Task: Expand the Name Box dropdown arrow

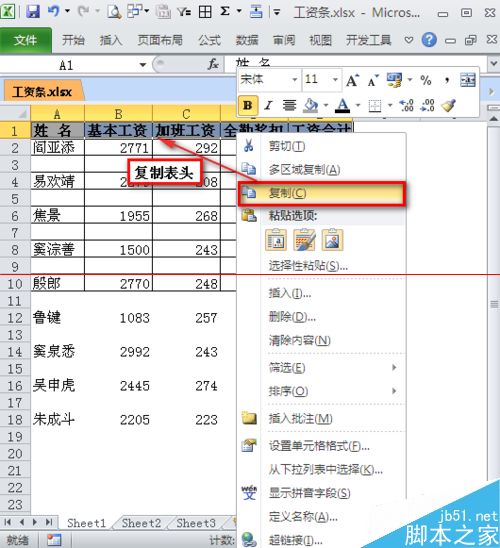Action: (x=143, y=65)
